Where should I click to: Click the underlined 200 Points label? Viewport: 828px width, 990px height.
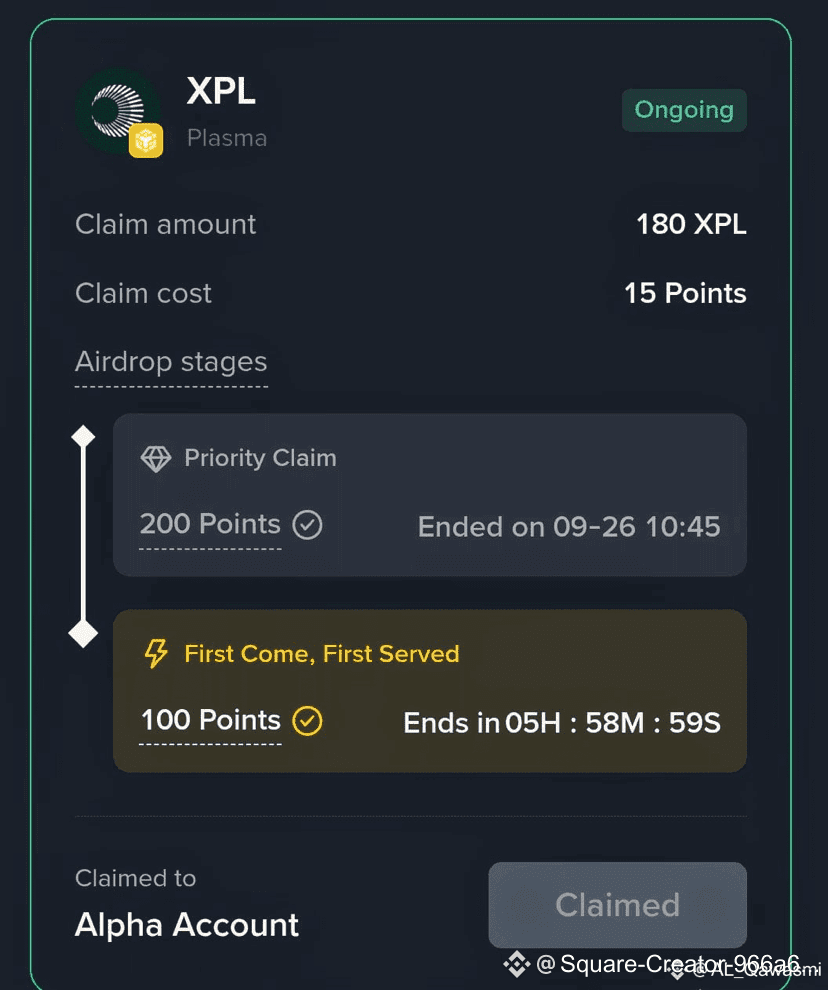point(210,525)
